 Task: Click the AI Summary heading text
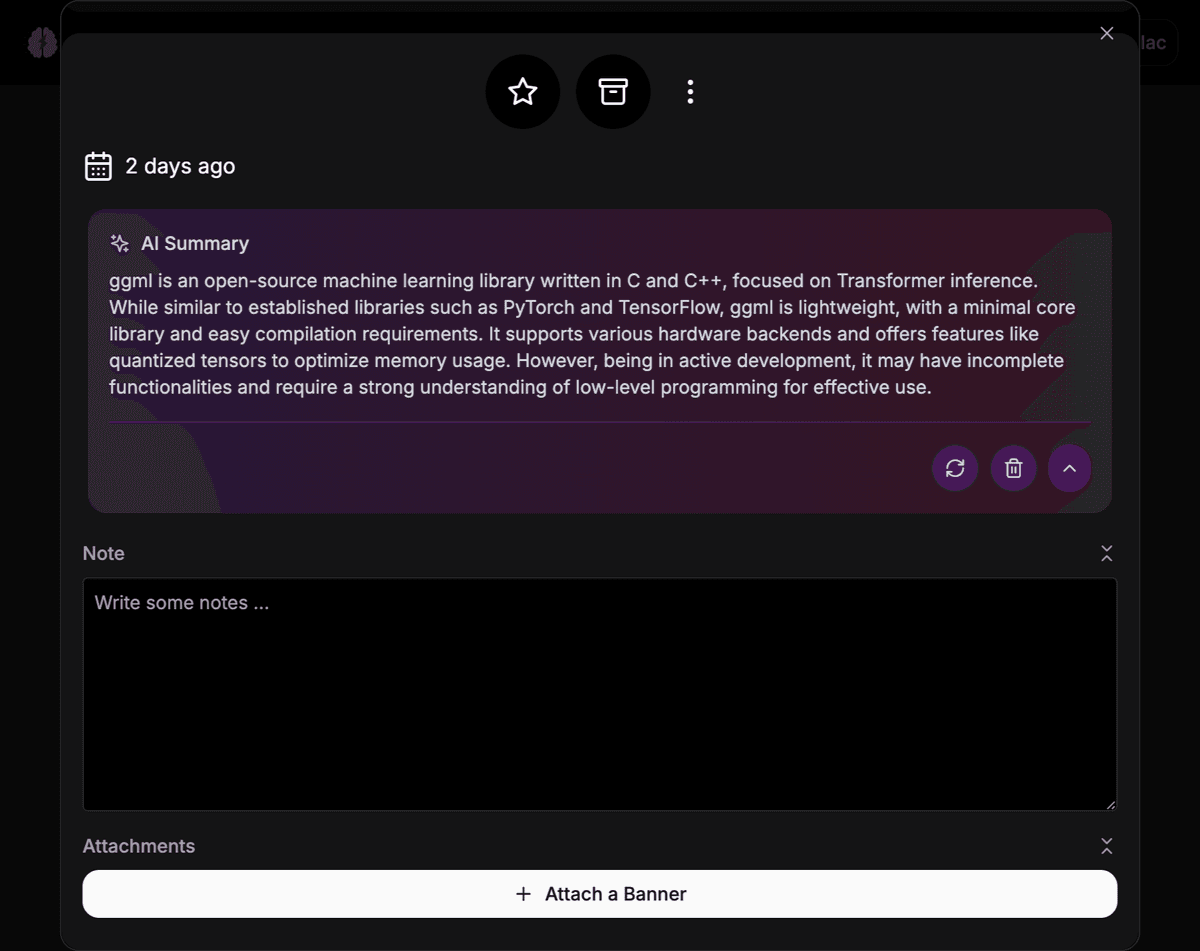(x=195, y=244)
